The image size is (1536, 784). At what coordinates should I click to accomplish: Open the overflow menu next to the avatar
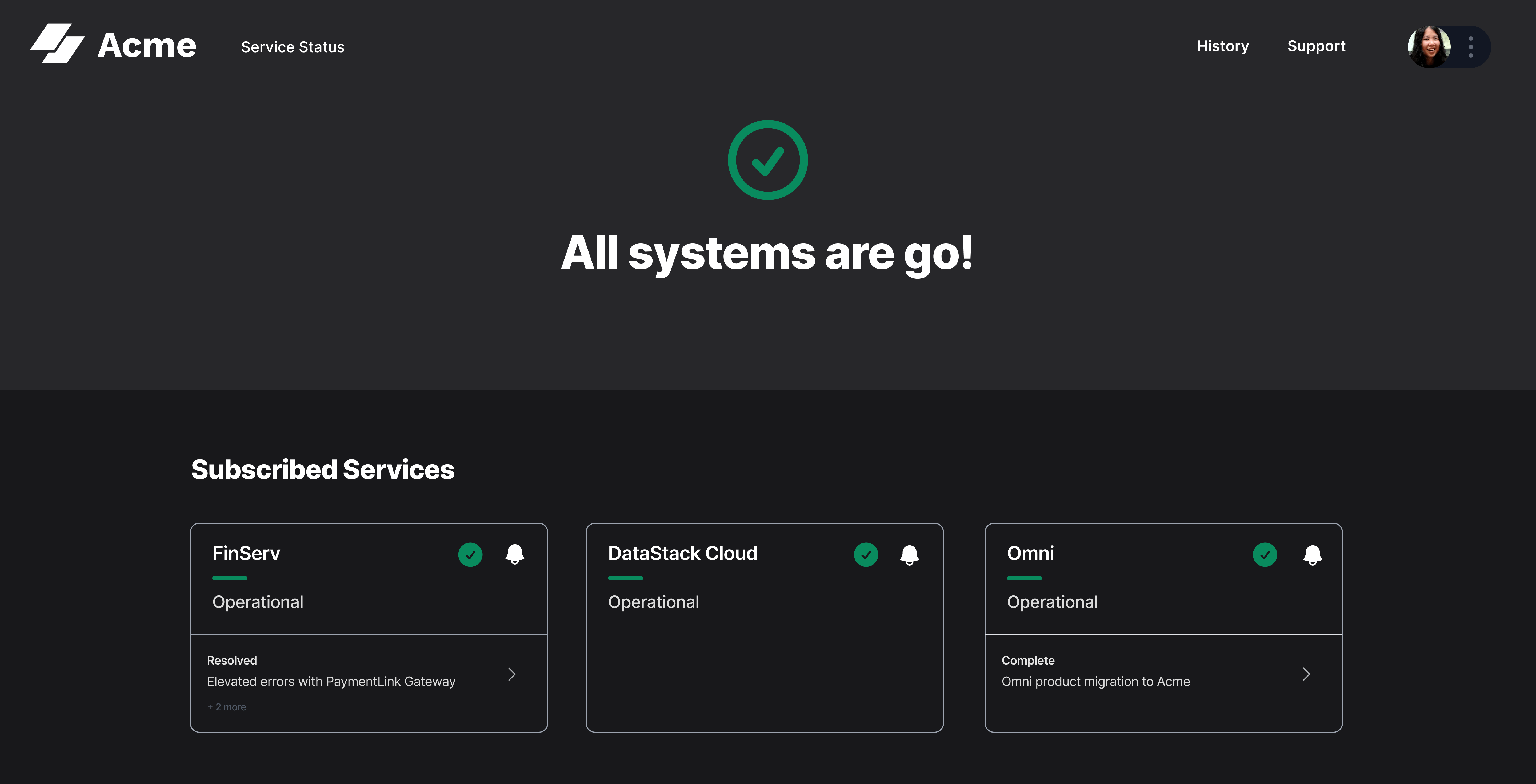1470,46
